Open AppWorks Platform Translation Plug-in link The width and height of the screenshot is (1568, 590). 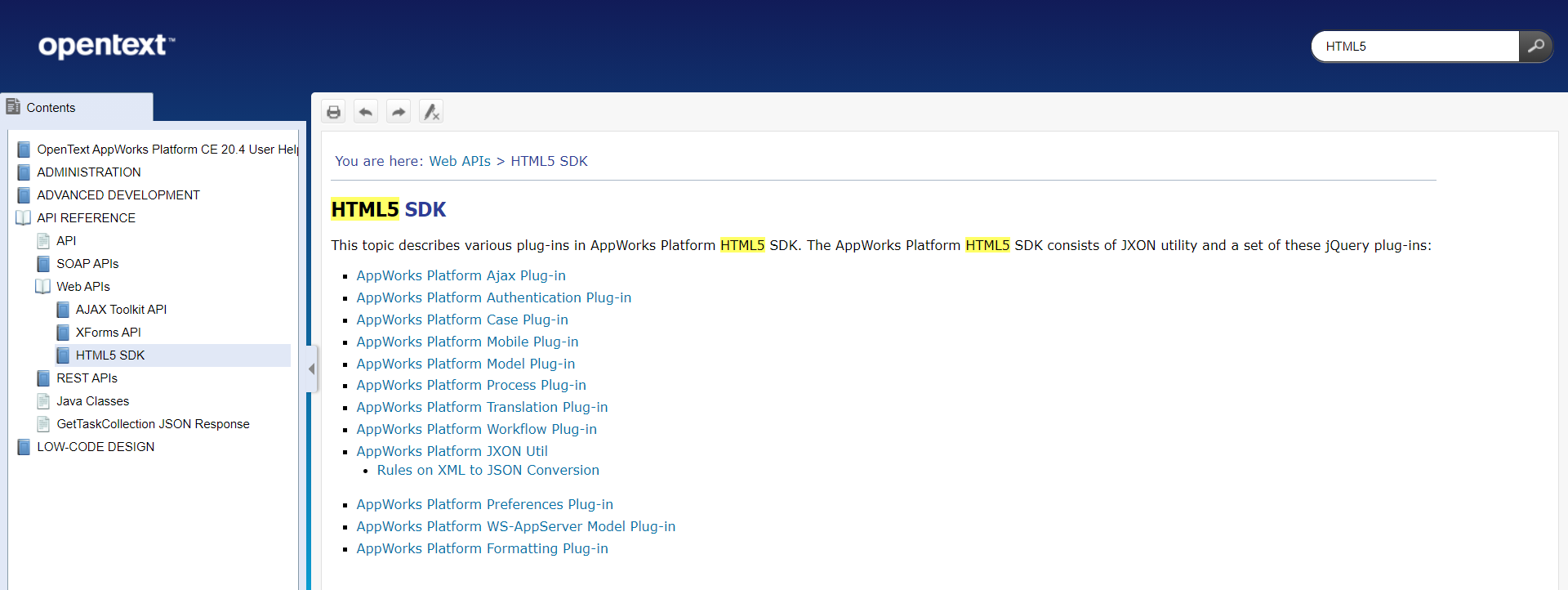(x=482, y=408)
